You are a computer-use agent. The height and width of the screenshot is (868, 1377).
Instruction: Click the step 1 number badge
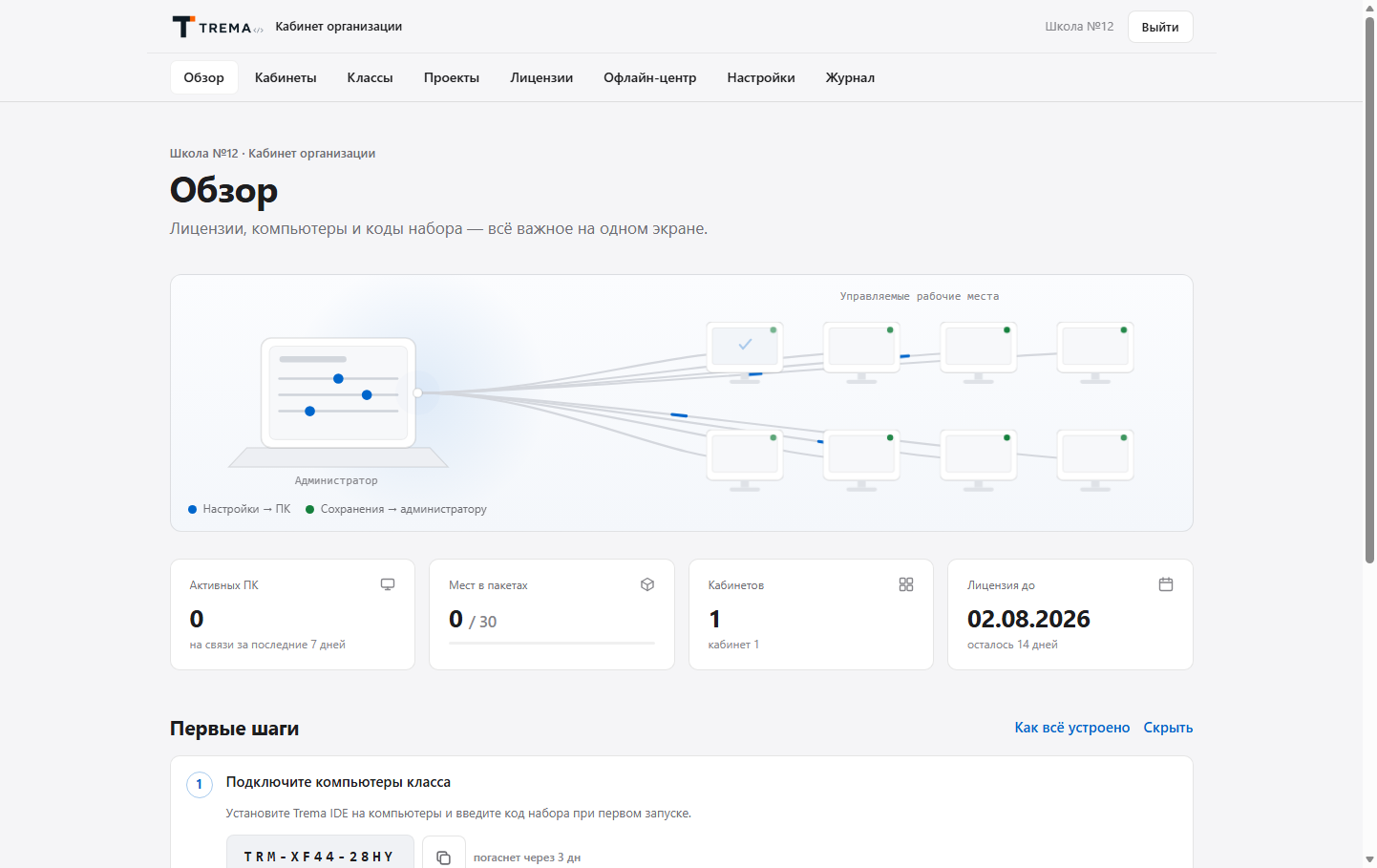click(199, 785)
